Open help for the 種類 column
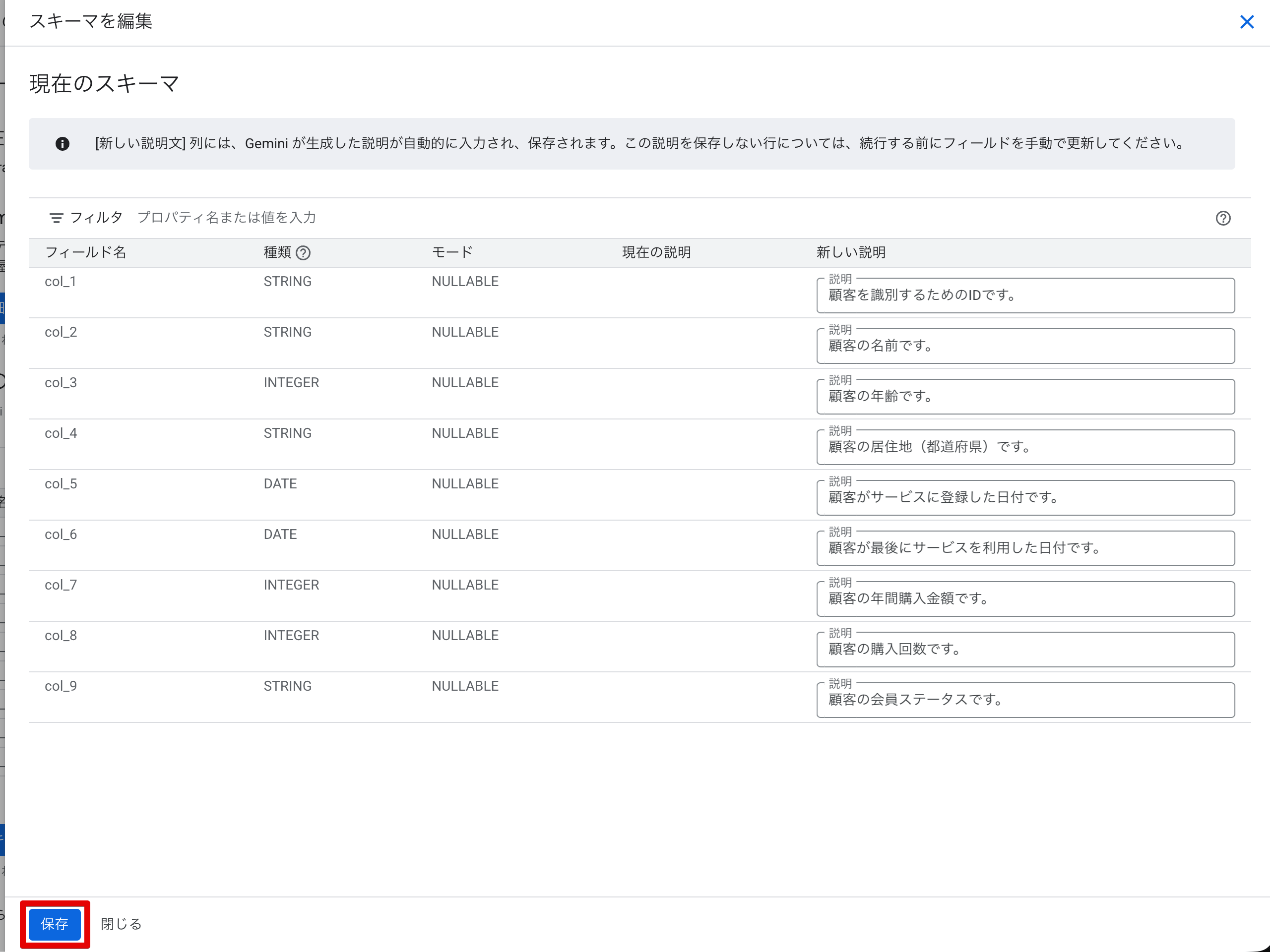 (304, 252)
